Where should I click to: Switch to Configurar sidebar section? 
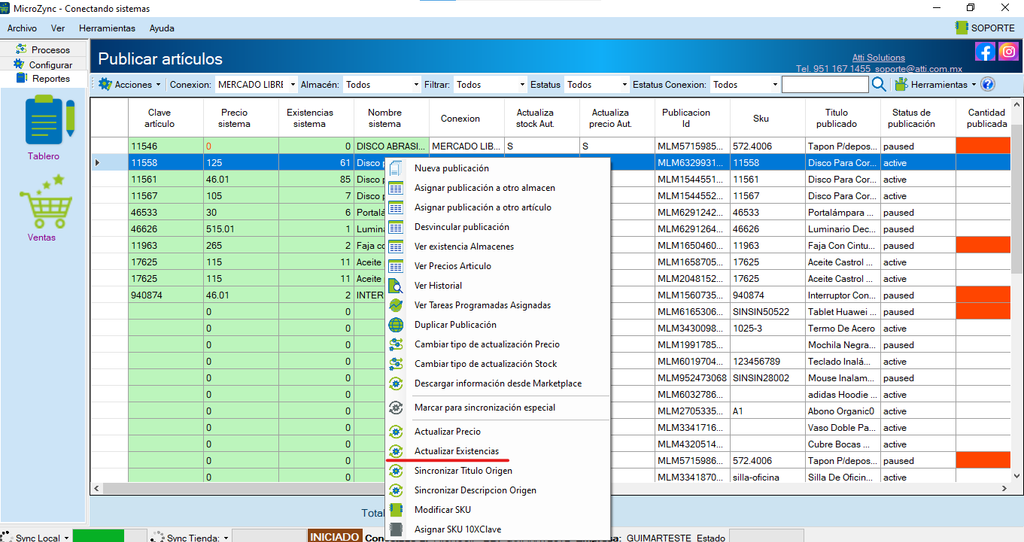(x=43, y=65)
